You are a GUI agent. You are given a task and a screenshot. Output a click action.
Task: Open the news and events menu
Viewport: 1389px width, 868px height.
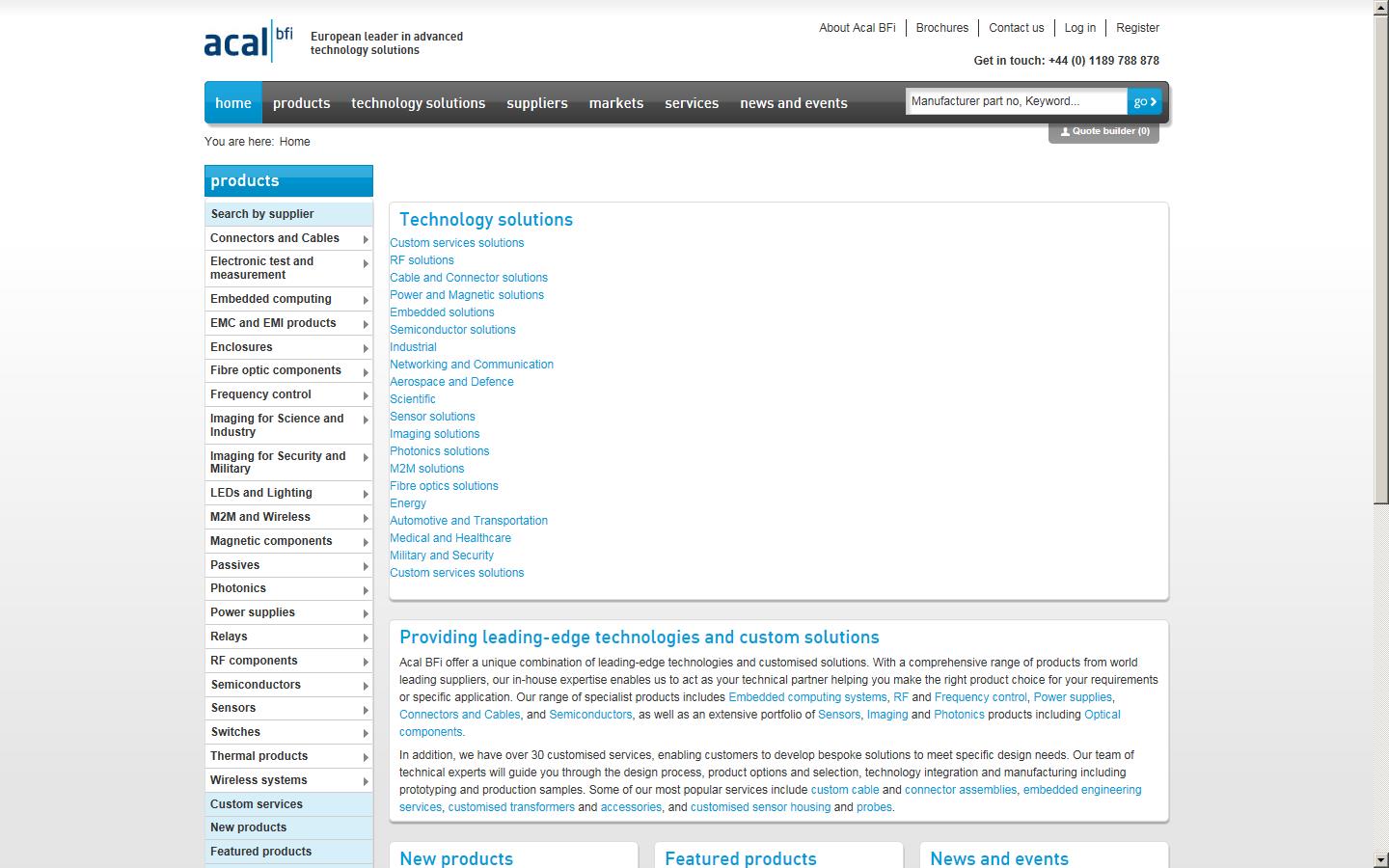[793, 102]
